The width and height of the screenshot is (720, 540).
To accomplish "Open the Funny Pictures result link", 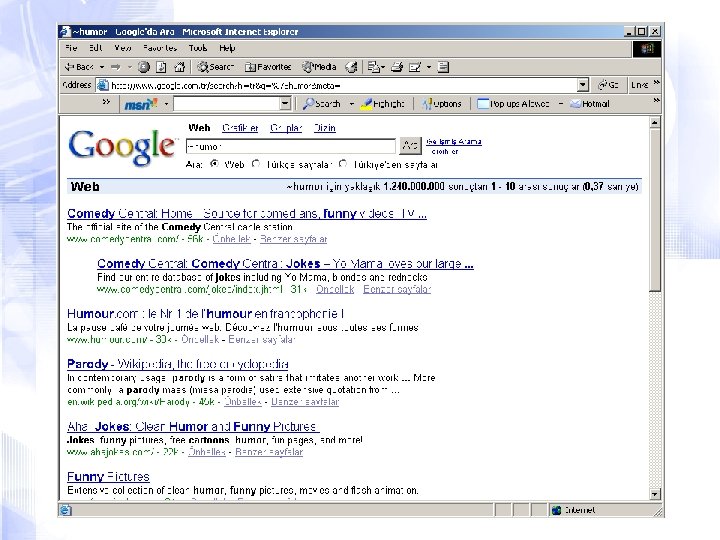I will 108,477.
